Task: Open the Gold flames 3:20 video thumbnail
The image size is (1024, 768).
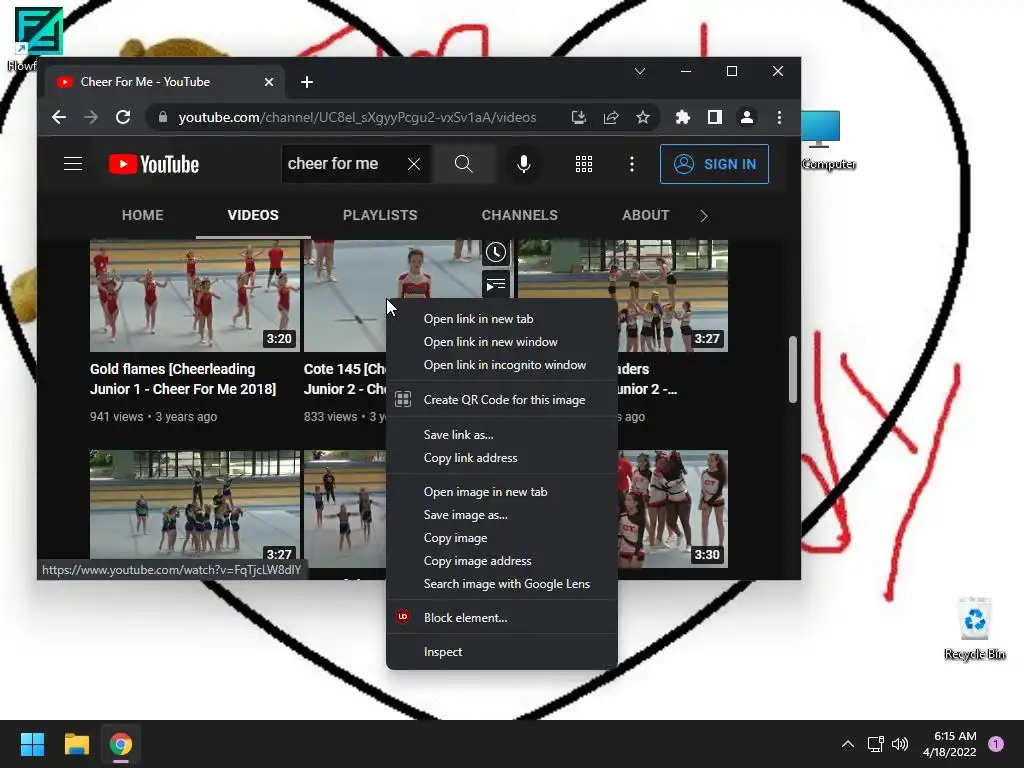Action: coord(195,296)
